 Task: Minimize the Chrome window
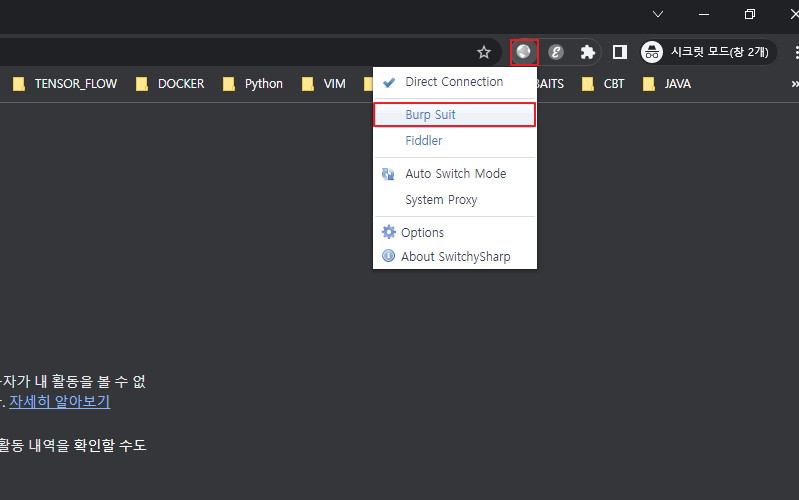[x=704, y=14]
